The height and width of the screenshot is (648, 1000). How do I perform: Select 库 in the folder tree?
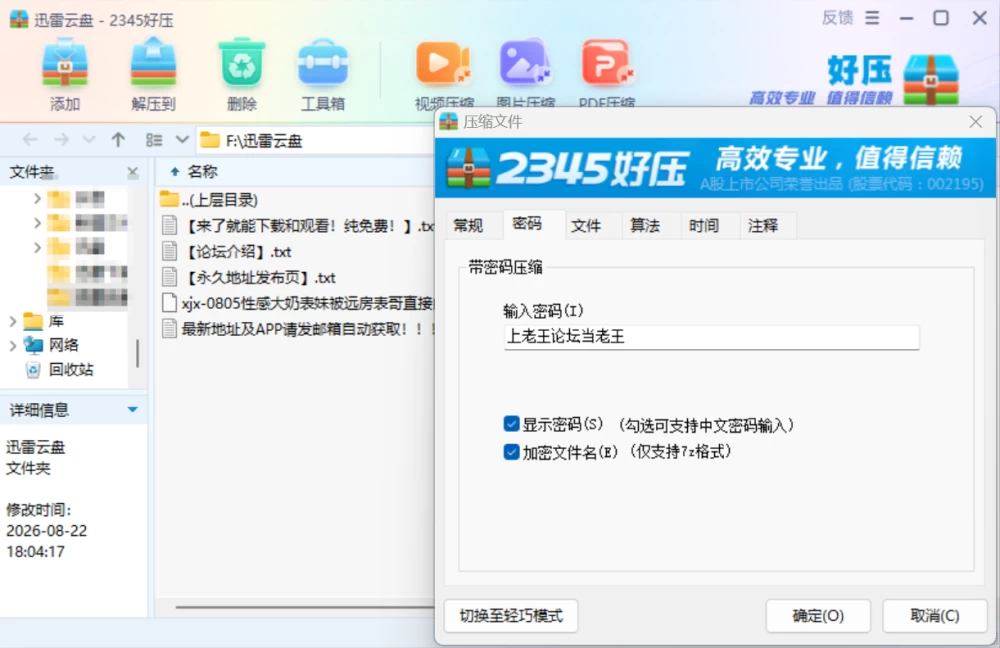(56, 321)
